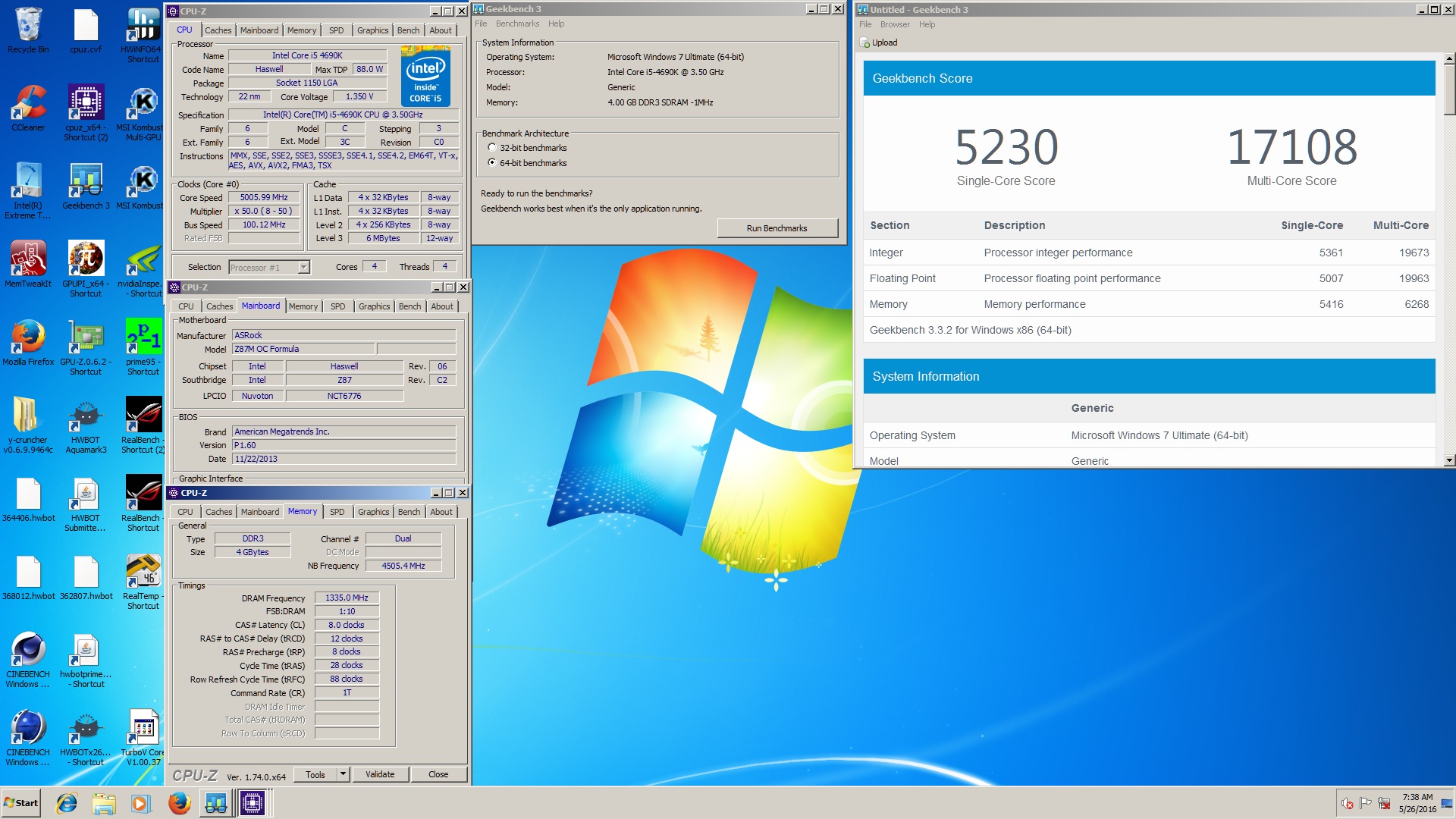The width and height of the screenshot is (1456, 819).
Task: Open Mozilla Firefox desktop icon
Action: [x=28, y=343]
